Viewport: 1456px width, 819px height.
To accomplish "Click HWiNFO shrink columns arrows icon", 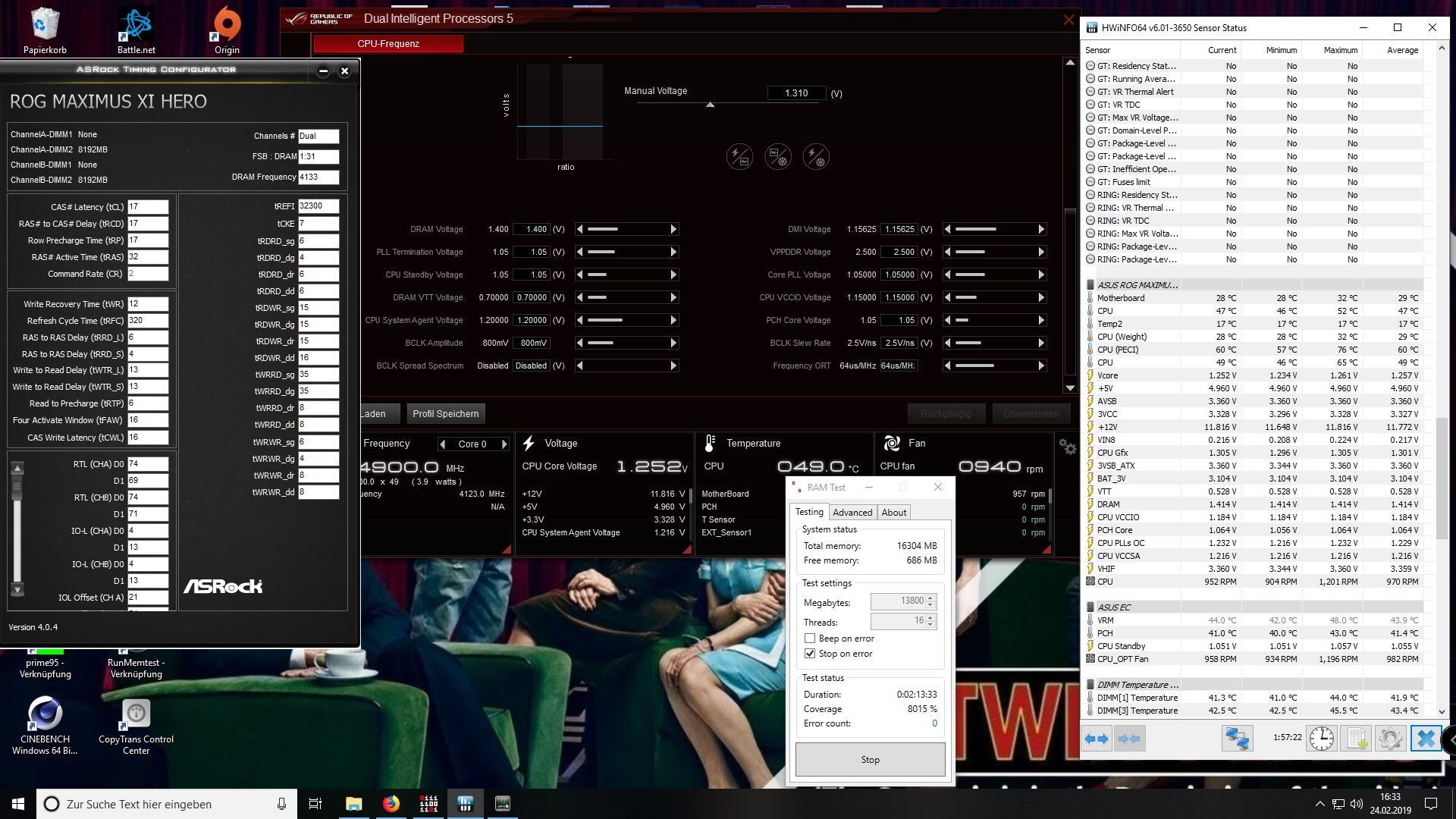I will [x=1129, y=739].
